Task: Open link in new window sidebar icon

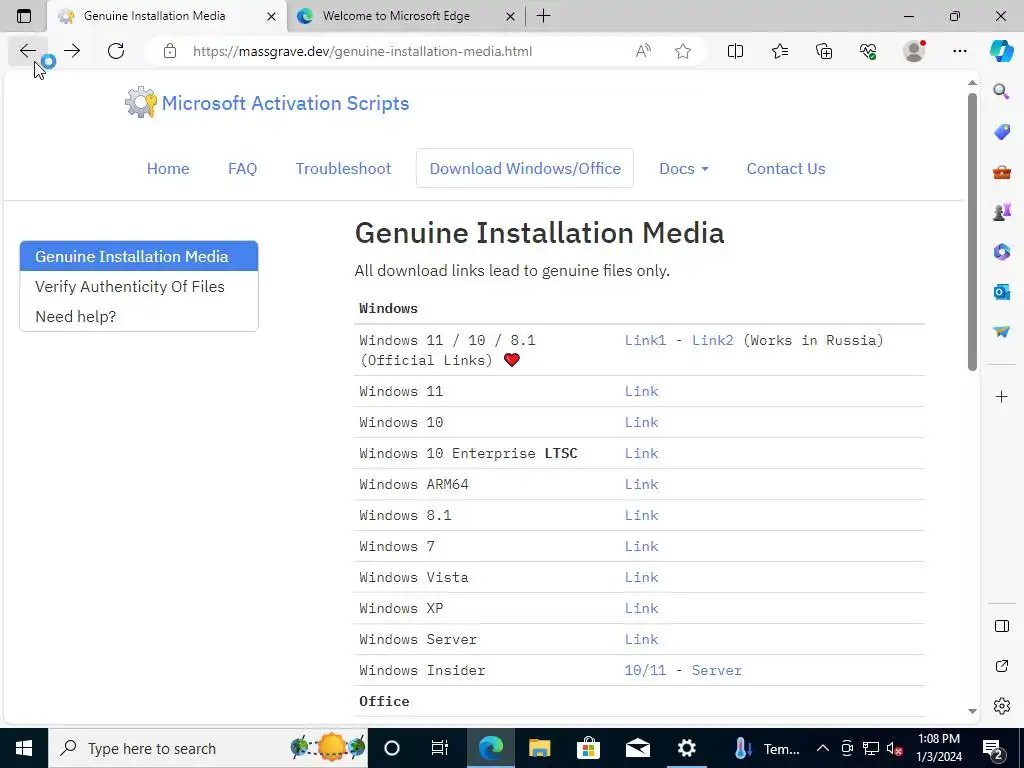Action: [x=1001, y=666]
